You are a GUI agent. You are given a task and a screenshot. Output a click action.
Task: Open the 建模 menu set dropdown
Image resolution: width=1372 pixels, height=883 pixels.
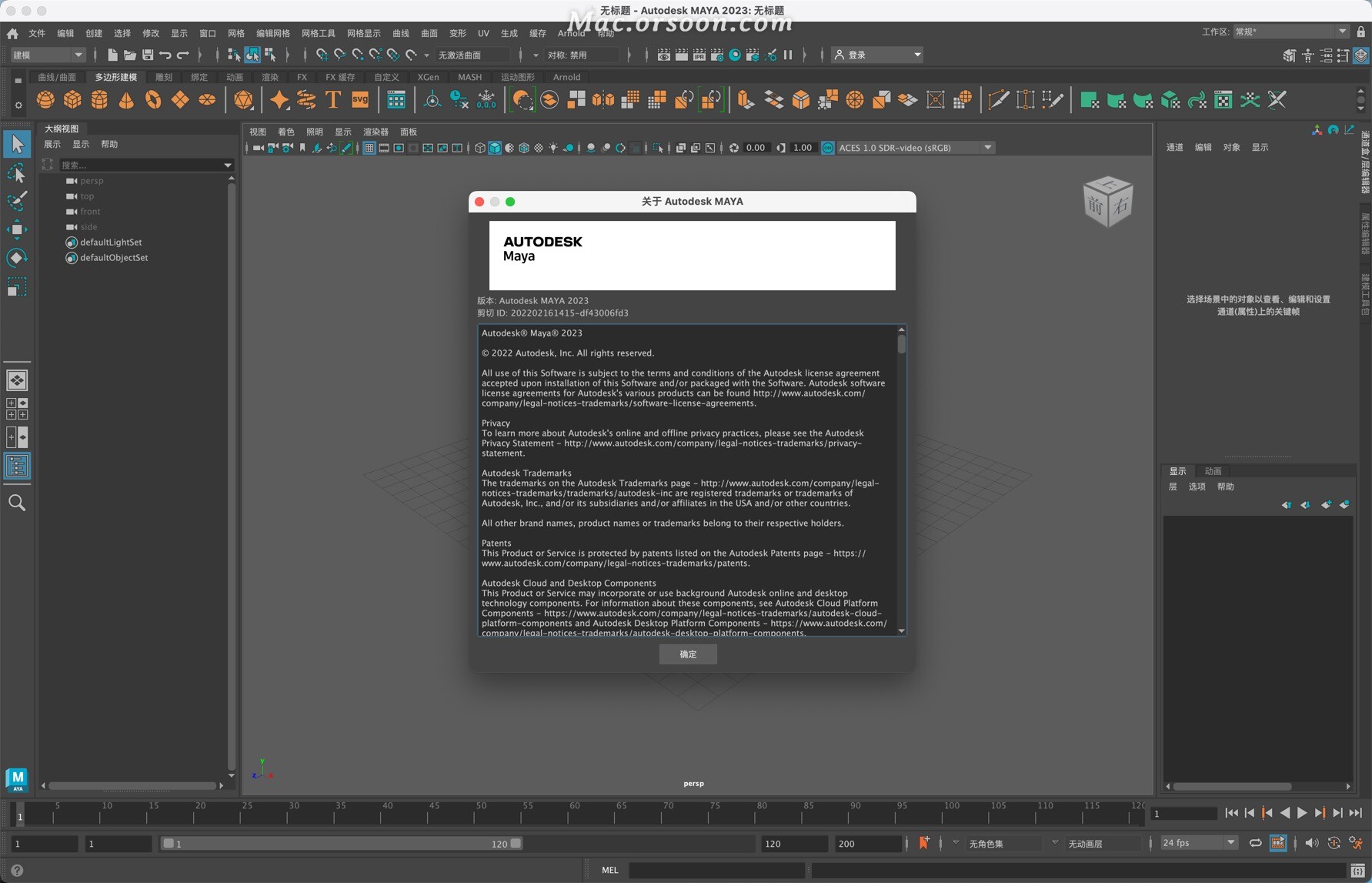coord(47,55)
